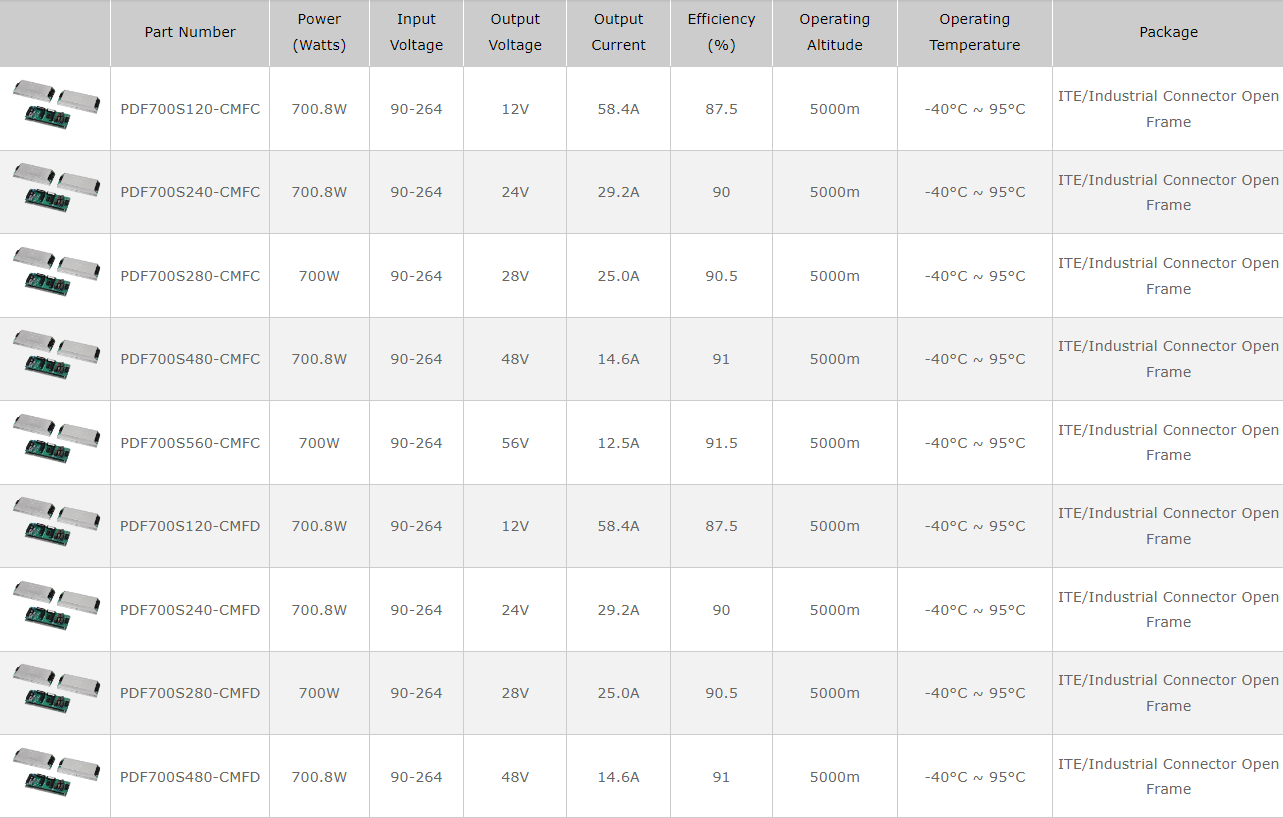Screen dimensions: 1283x818
Task: Select part number PDF700S280-CMFC
Action: point(190,276)
